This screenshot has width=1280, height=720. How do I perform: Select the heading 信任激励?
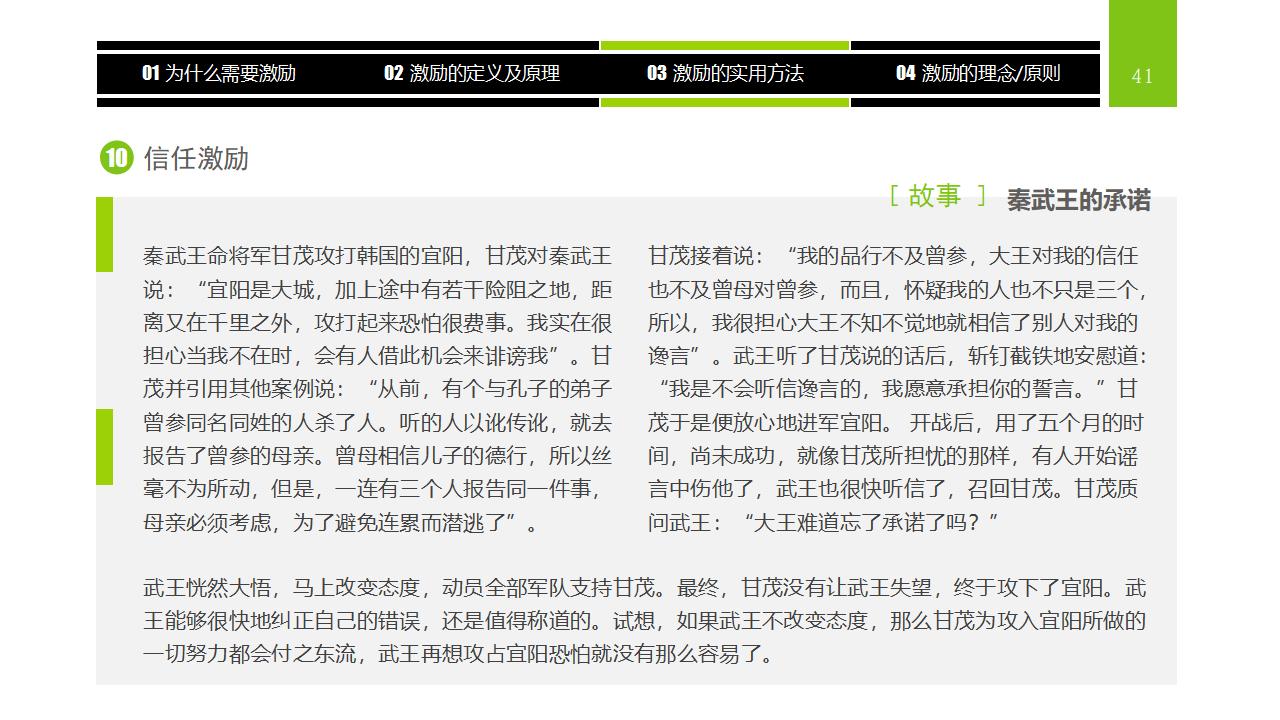tap(196, 158)
